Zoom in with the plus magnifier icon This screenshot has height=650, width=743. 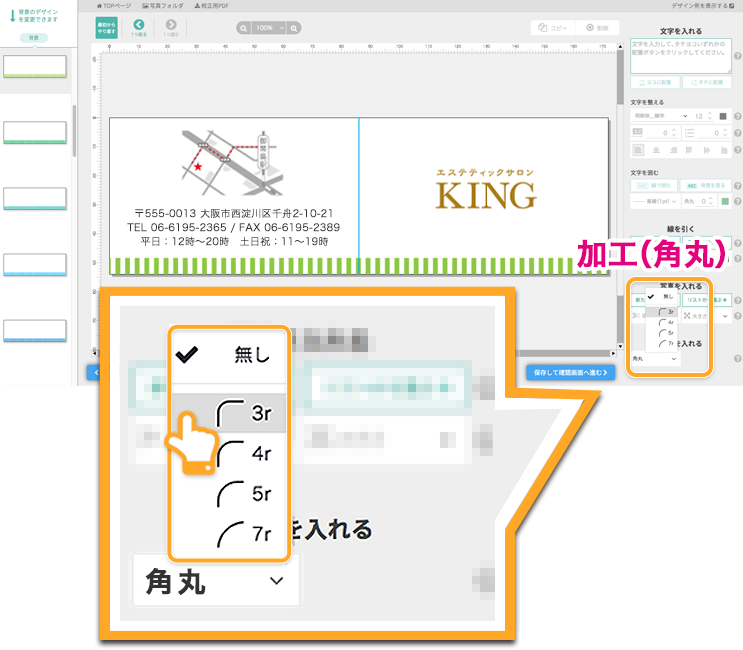click(x=294, y=28)
